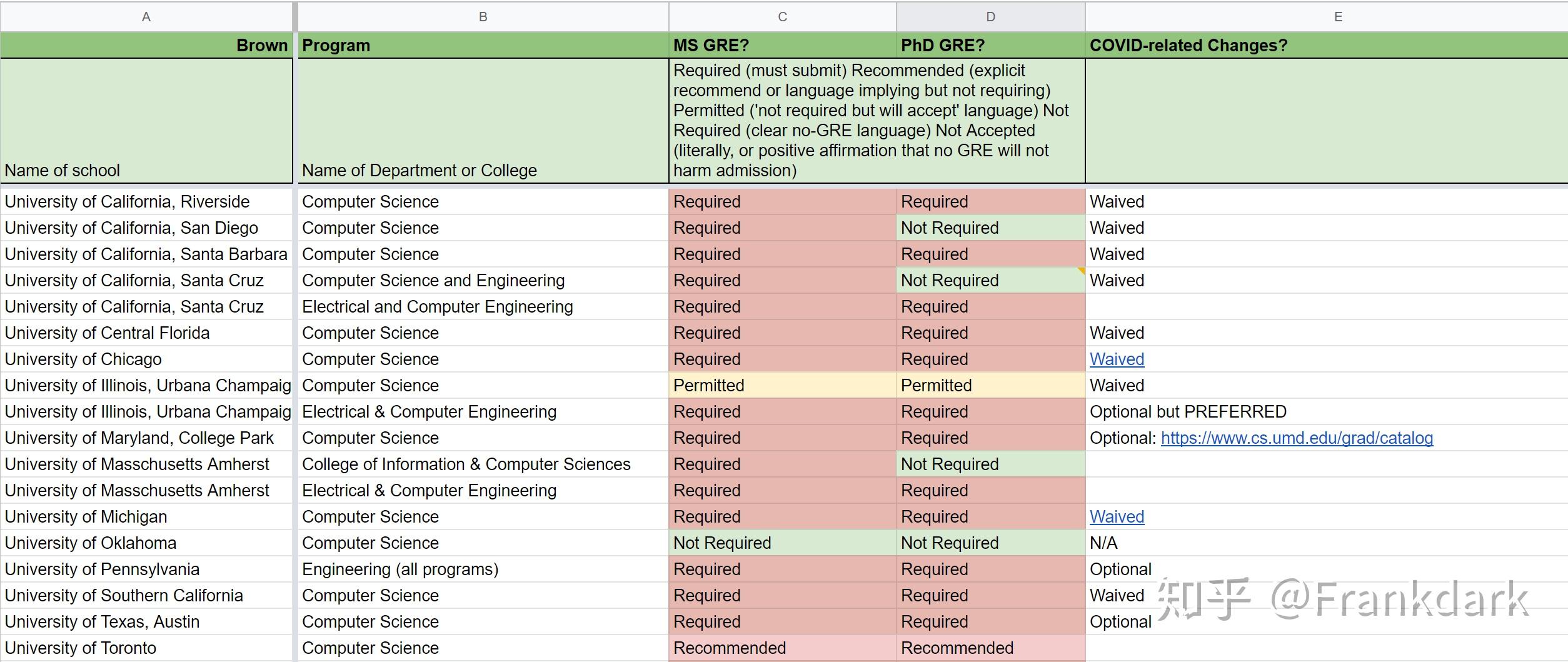Select Oklahoma 'N/A' COVID cell
1568x662 pixels.
tap(1327, 543)
